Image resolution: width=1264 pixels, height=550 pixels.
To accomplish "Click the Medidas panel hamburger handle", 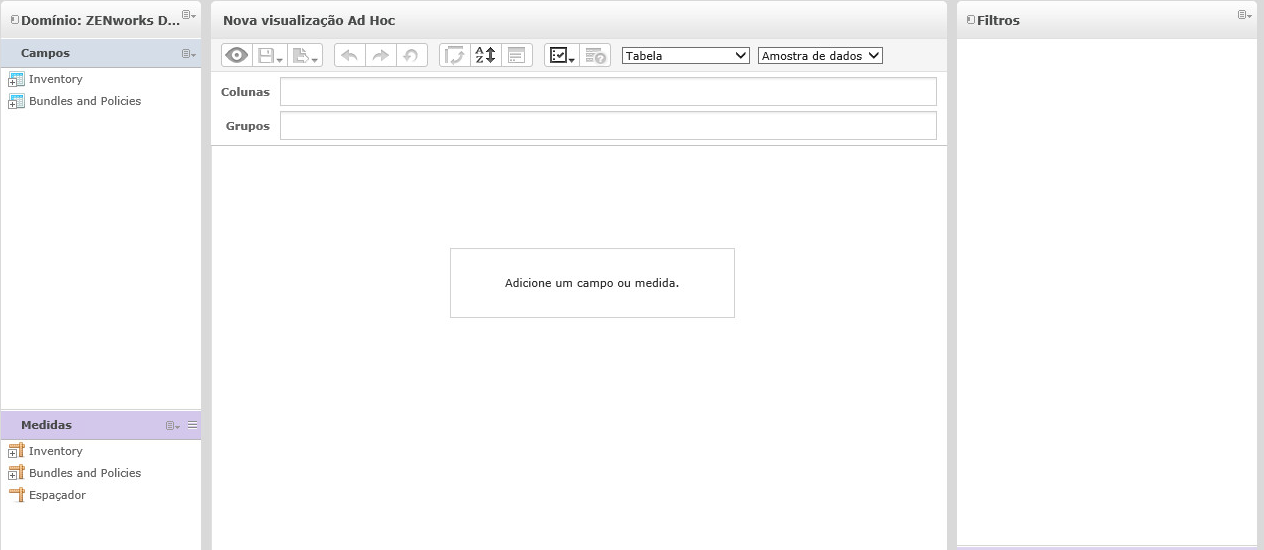I will click(193, 425).
